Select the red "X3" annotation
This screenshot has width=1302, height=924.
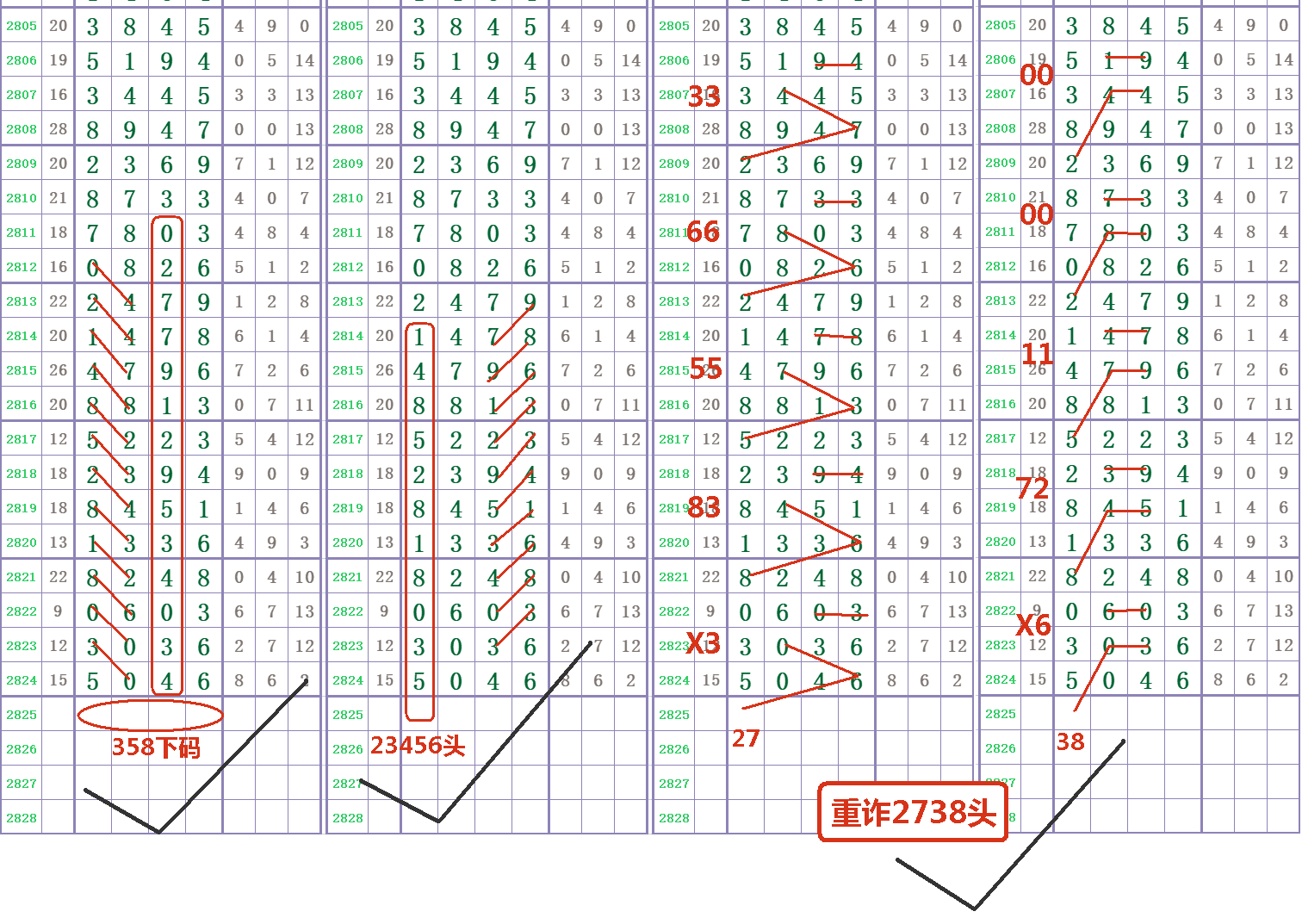click(703, 643)
